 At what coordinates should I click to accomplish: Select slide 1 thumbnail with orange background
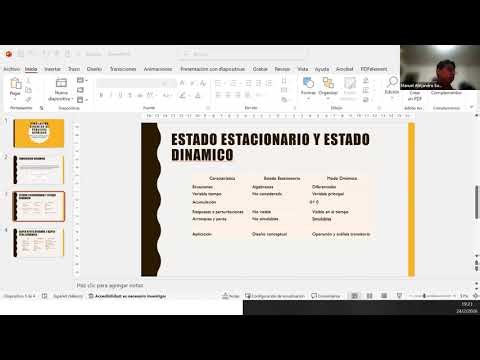tap(39, 133)
